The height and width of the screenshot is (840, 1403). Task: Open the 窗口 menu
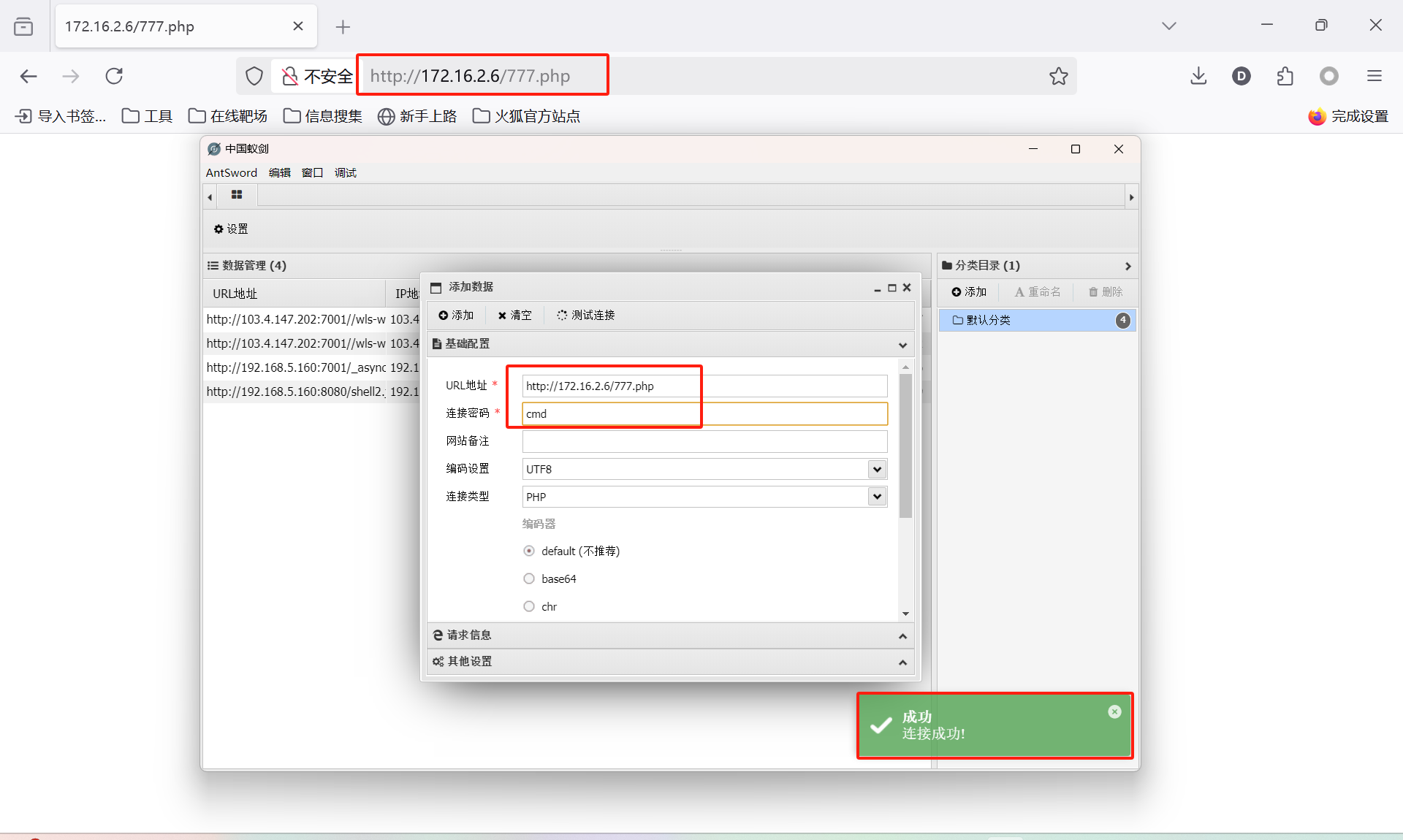tap(313, 172)
